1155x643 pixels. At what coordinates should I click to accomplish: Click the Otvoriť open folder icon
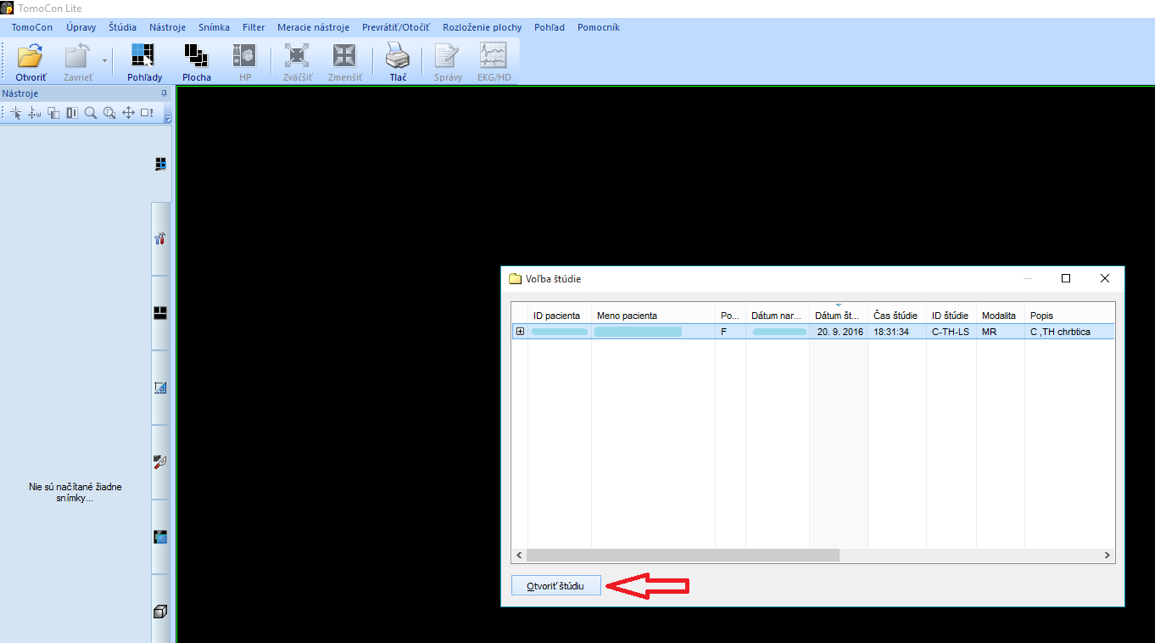pos(30,58)
